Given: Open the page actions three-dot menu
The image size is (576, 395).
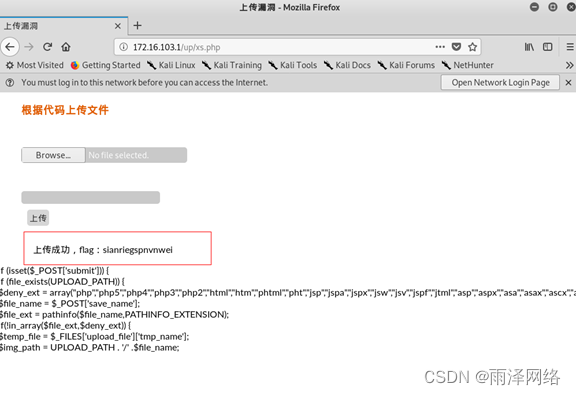Looking at the screenshot, I should click(x=440, y=47).
